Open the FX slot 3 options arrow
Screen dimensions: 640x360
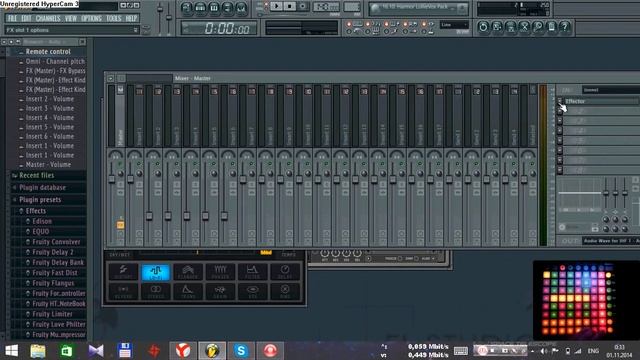pyautogui.click(x=560, y=121)
